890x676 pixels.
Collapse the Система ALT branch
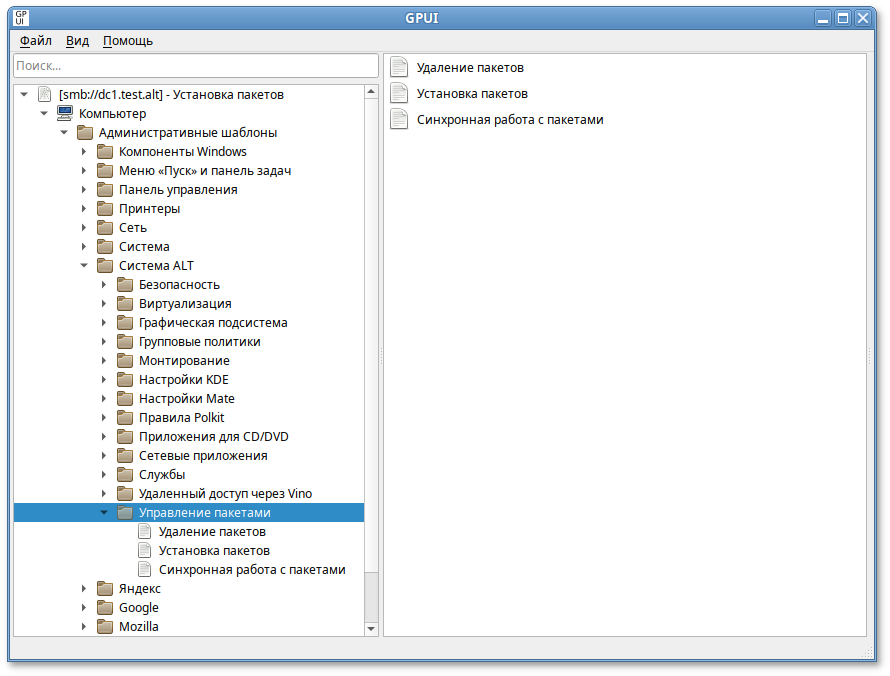(x=85, y=266)
